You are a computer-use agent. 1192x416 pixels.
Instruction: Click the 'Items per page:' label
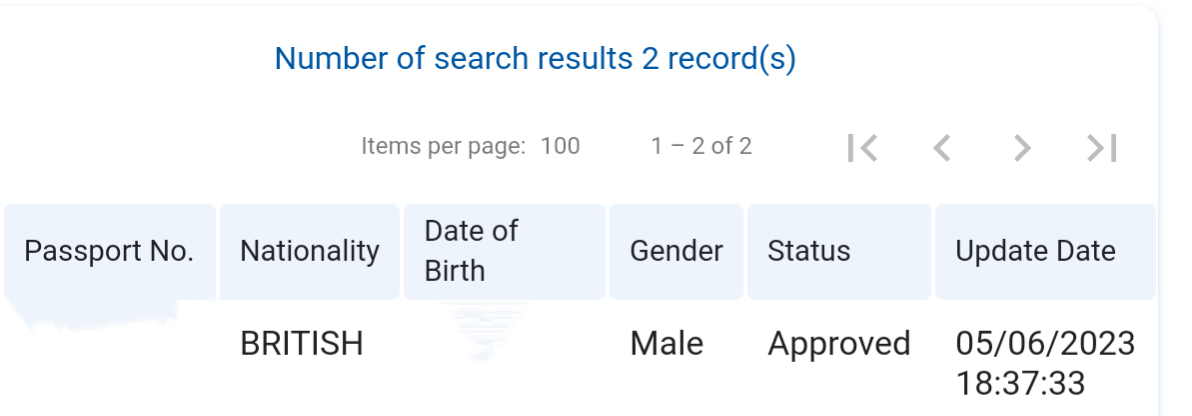[443, 146]
